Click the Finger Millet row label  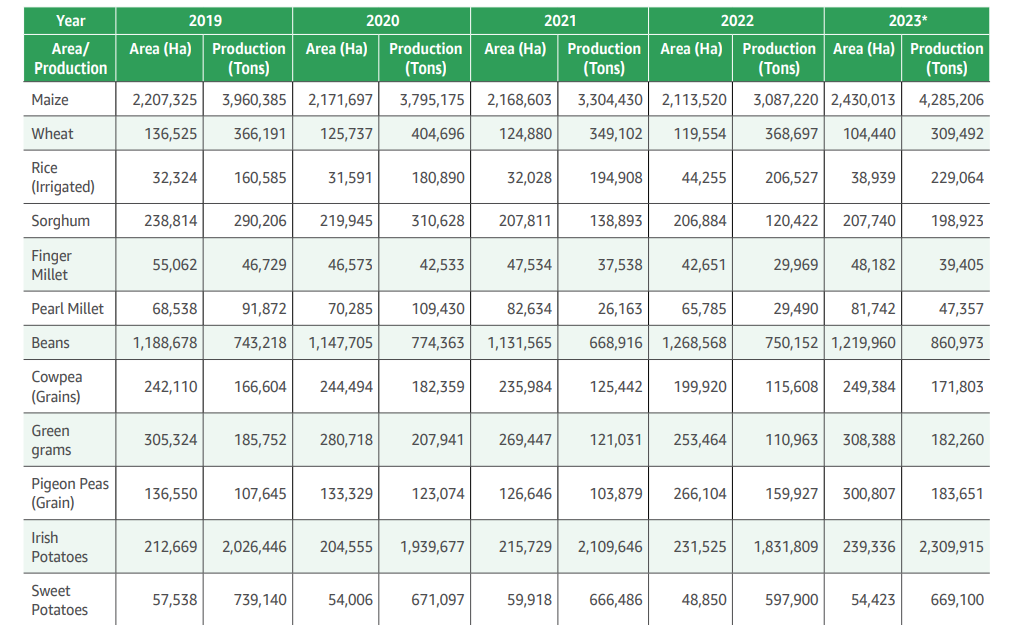[52, 265]
